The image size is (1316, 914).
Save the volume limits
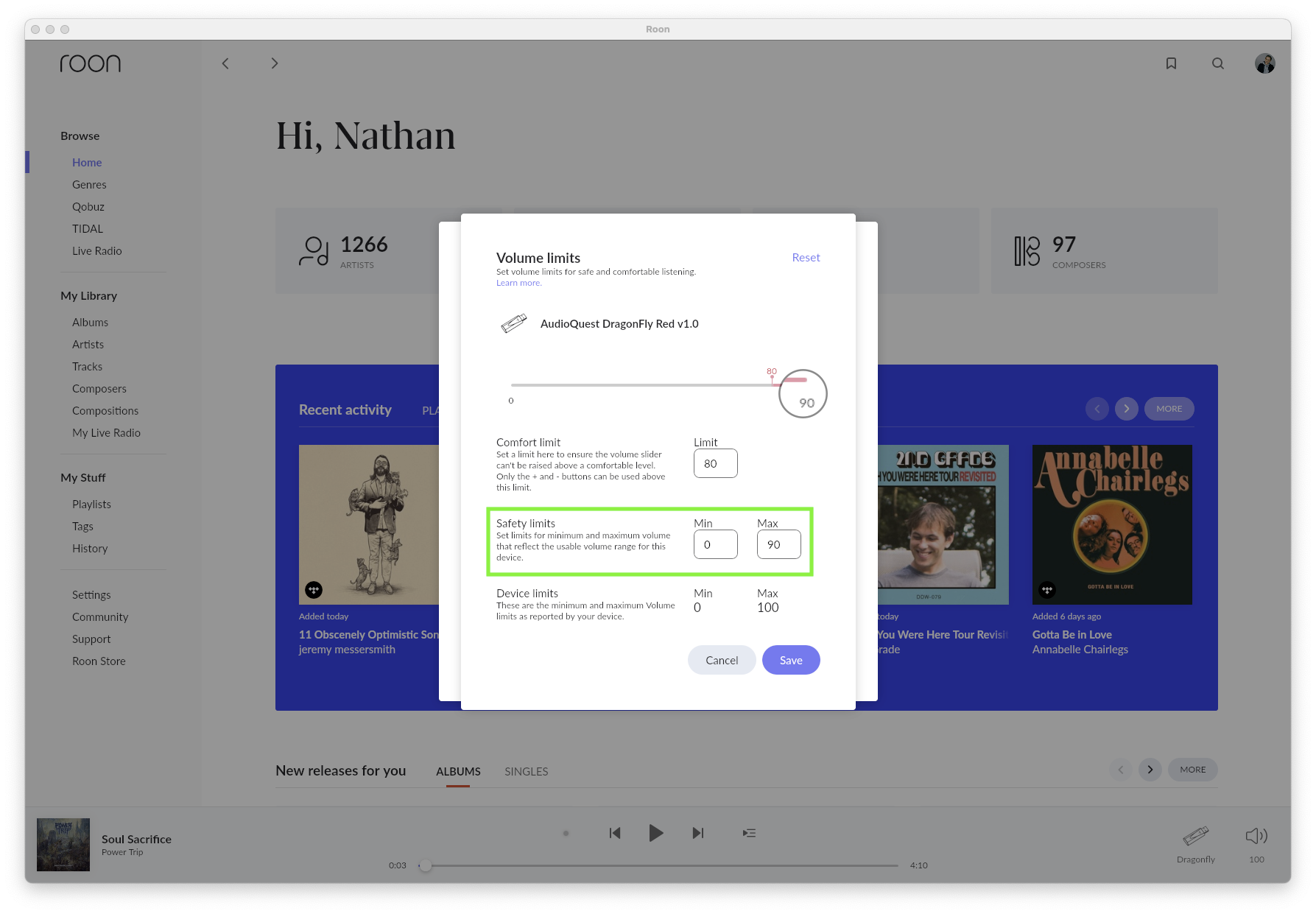[x=791, y=660]
